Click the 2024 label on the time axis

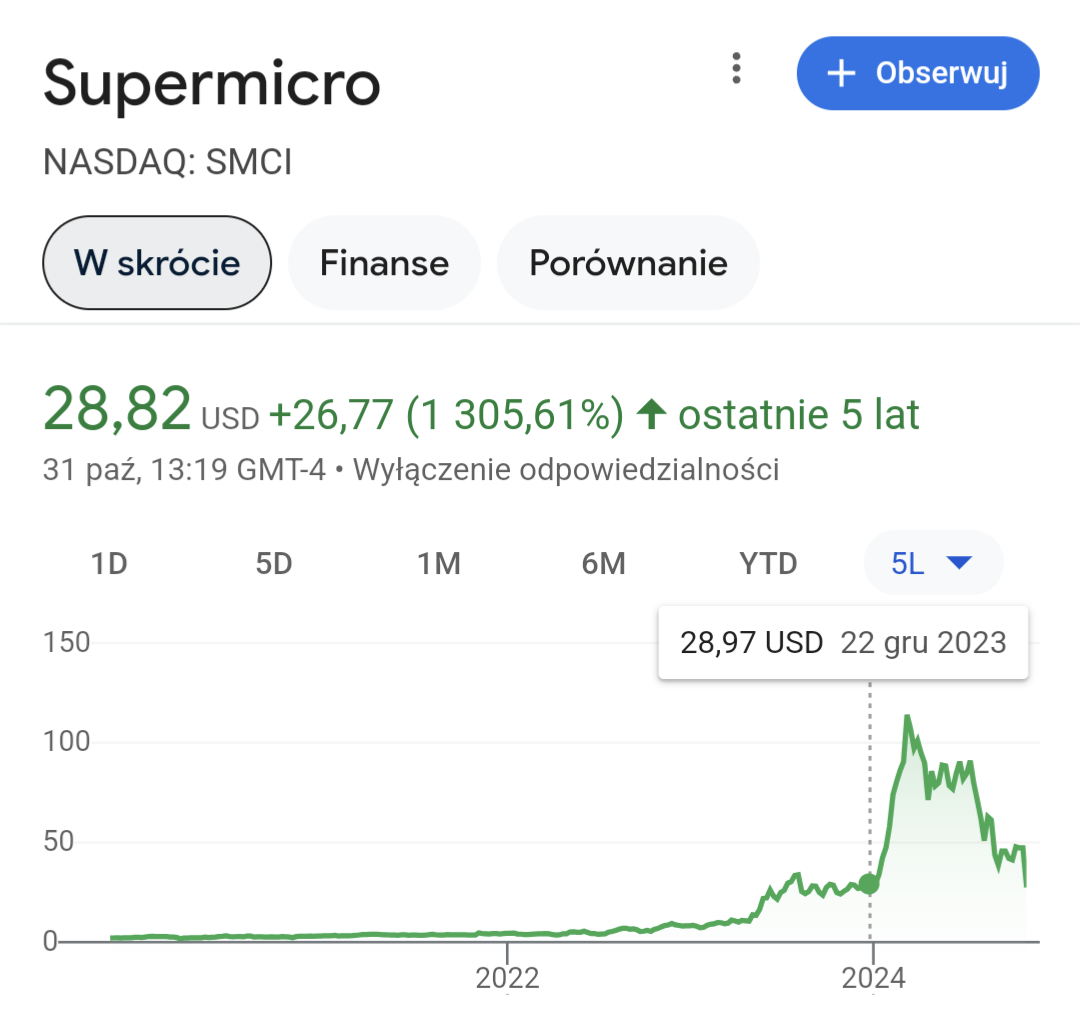pyautogui.click(x=872, y=977)
